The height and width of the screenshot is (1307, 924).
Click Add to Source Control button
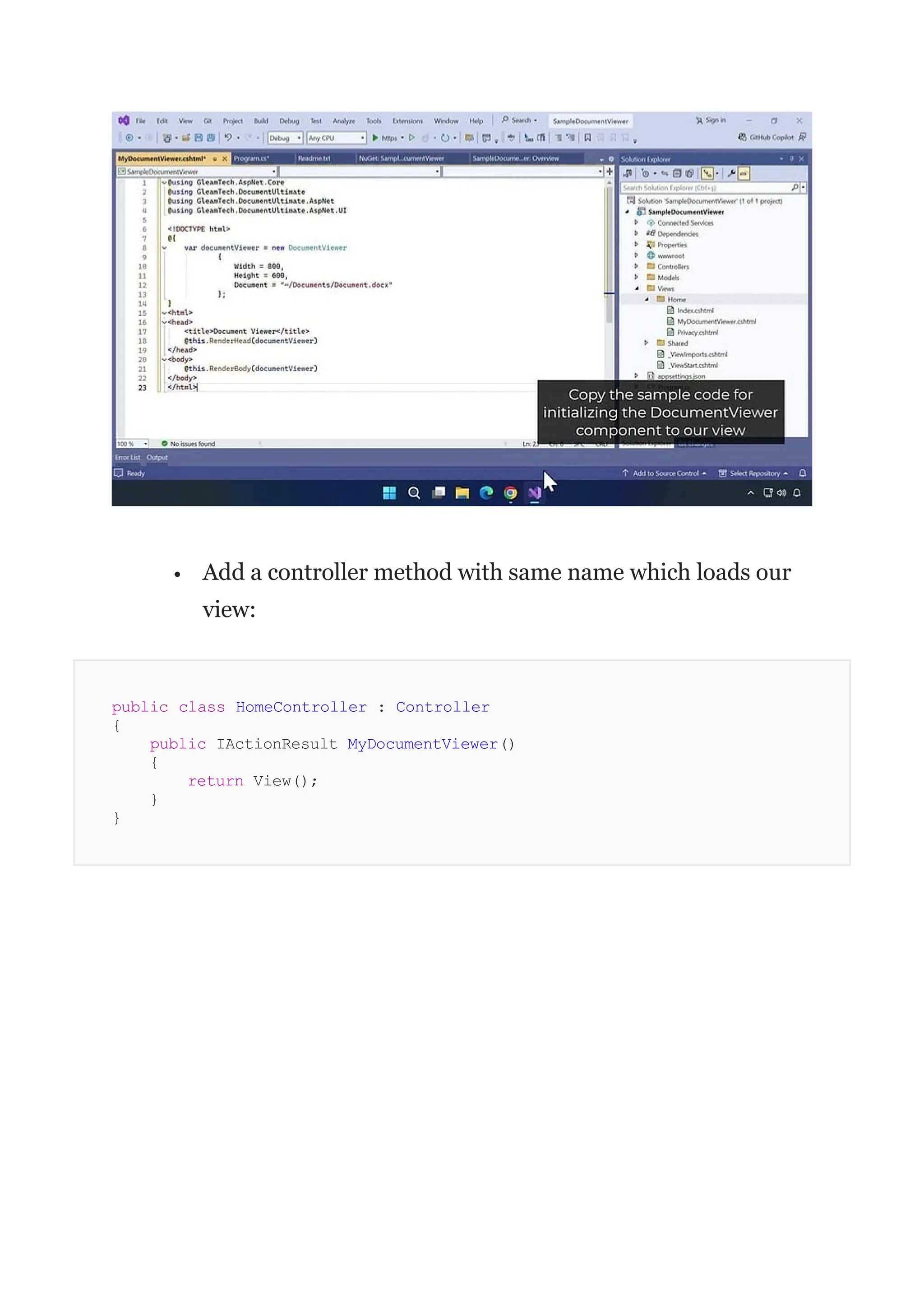[x=665, y=473]
